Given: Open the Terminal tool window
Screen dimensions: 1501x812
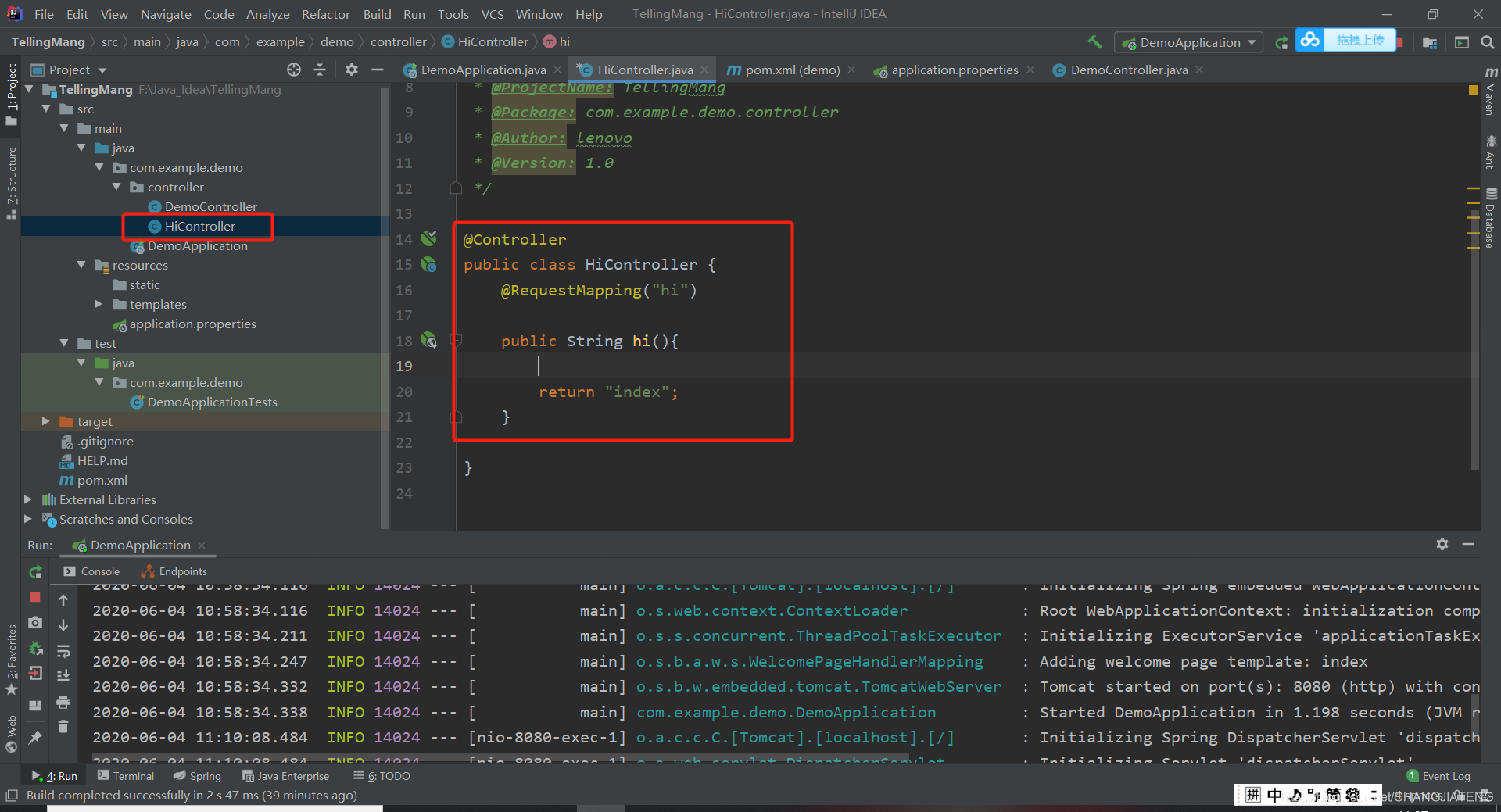Looking at the screenshot, I should pyautogui.click(x=125, y=776).
